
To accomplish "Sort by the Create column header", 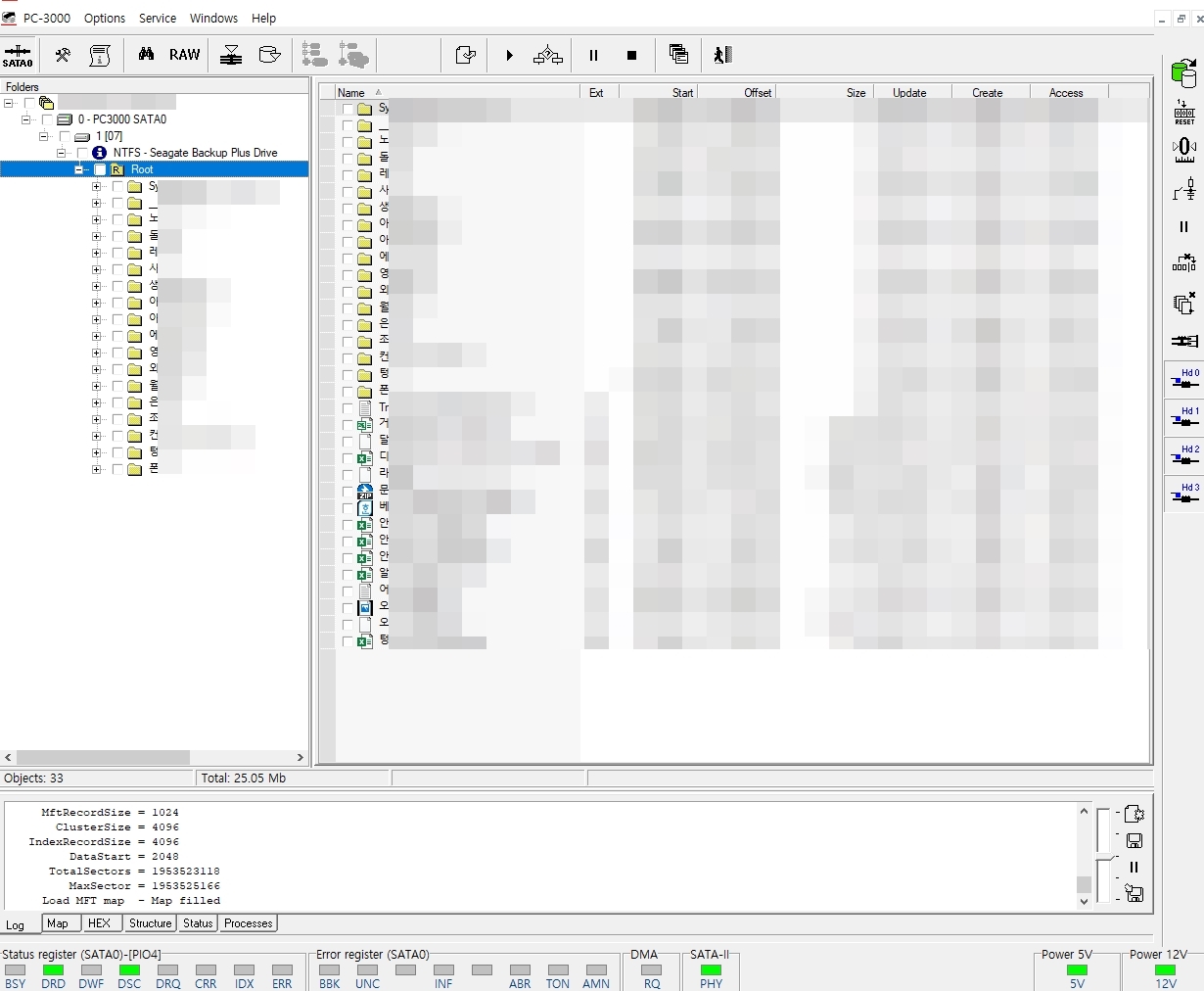I will [991, 92].
